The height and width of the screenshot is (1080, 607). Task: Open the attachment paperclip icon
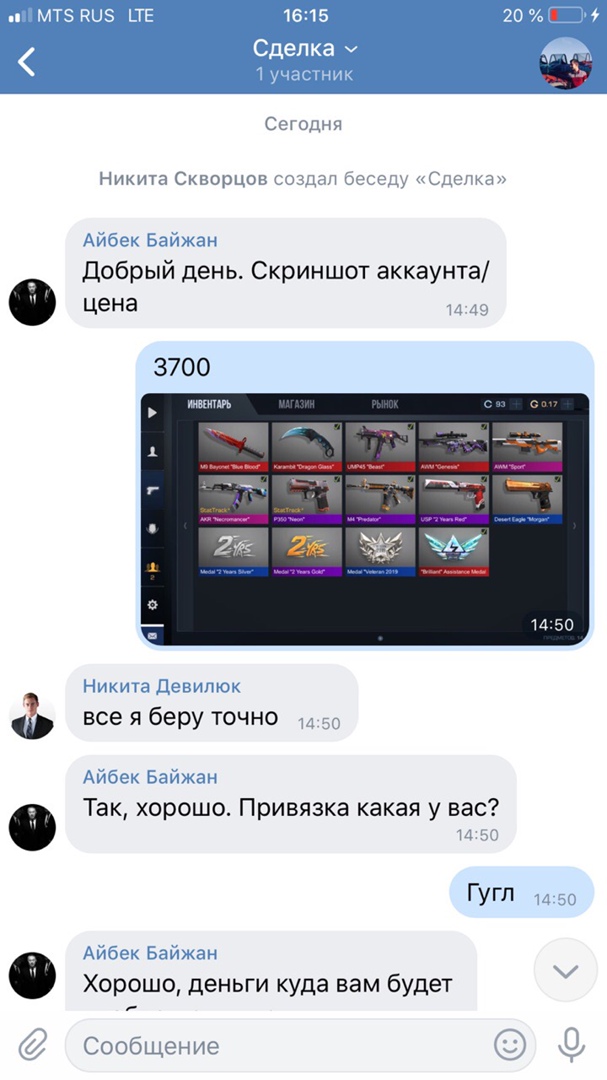32,1045
